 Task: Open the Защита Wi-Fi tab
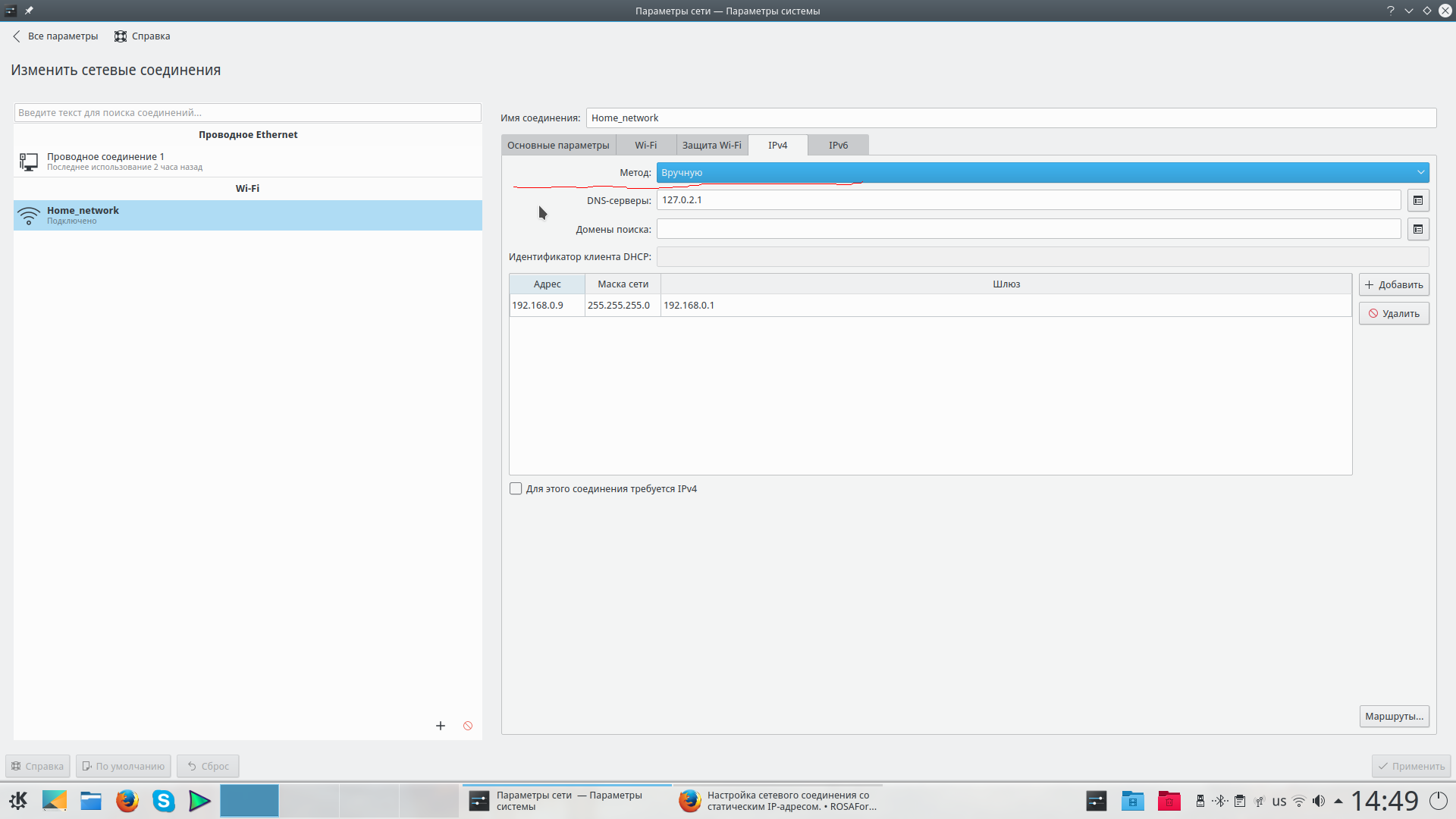tap(711, 145)
